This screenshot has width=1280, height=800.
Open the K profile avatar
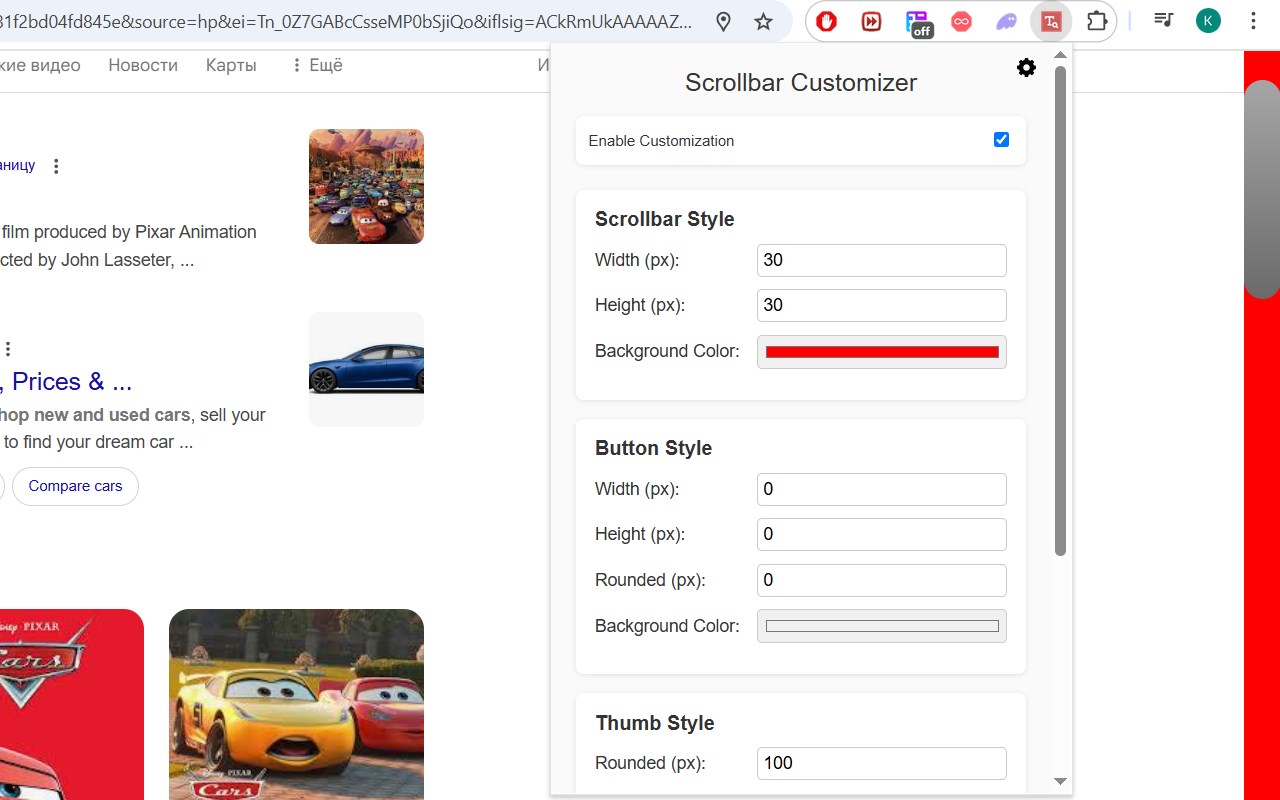click(x=1208, y=20)
